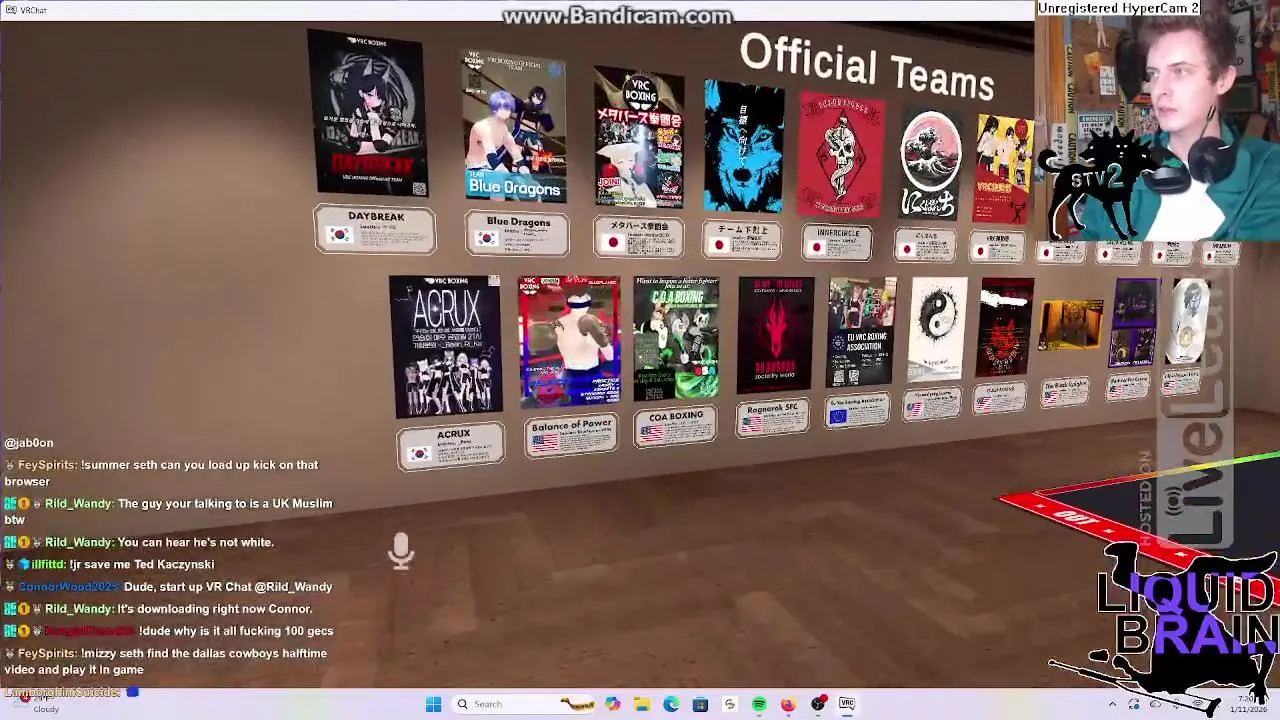
Task: Show hidden system tray icons
Action: [1112, 704]
